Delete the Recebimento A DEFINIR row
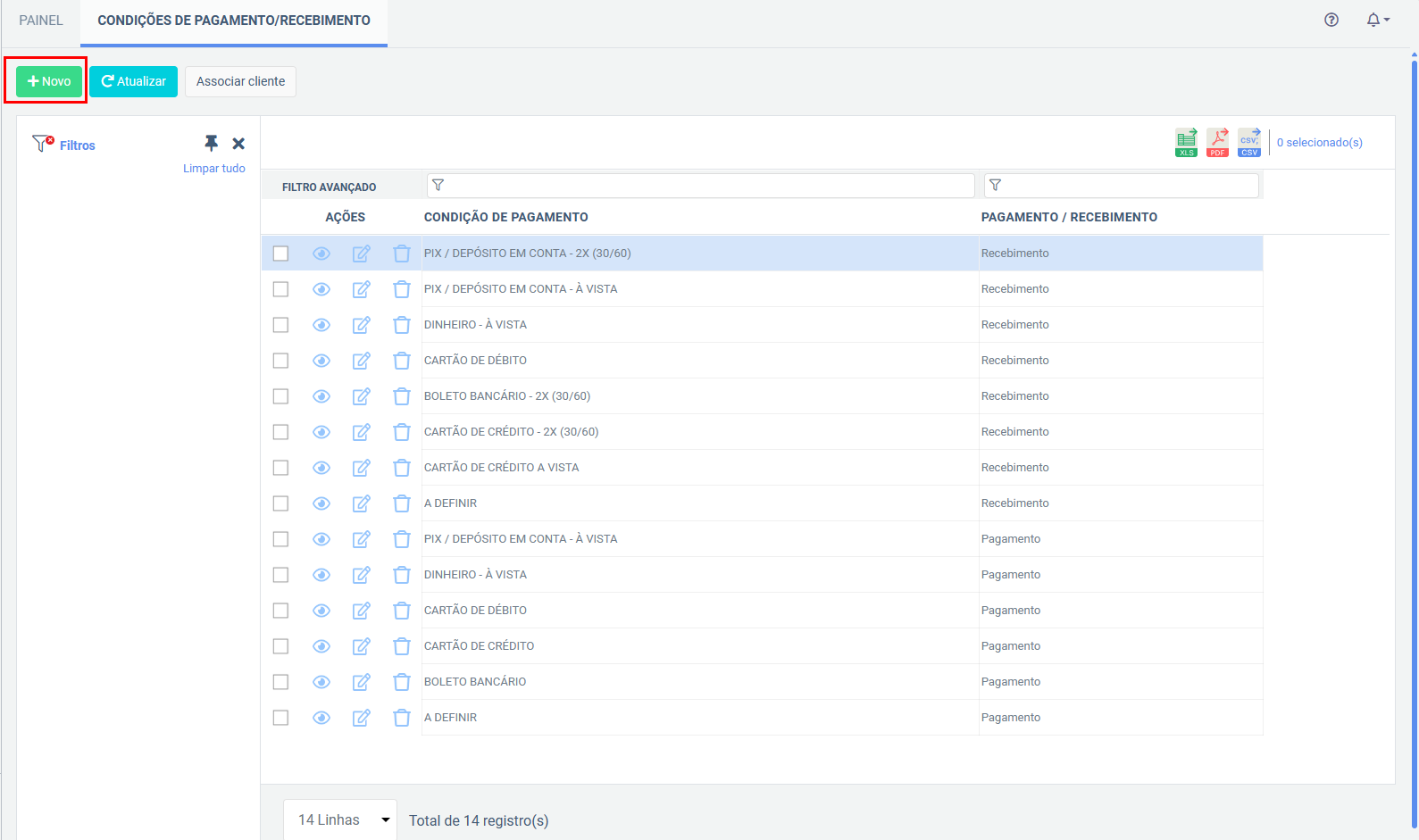1419x840 pixels. [402, 503]
